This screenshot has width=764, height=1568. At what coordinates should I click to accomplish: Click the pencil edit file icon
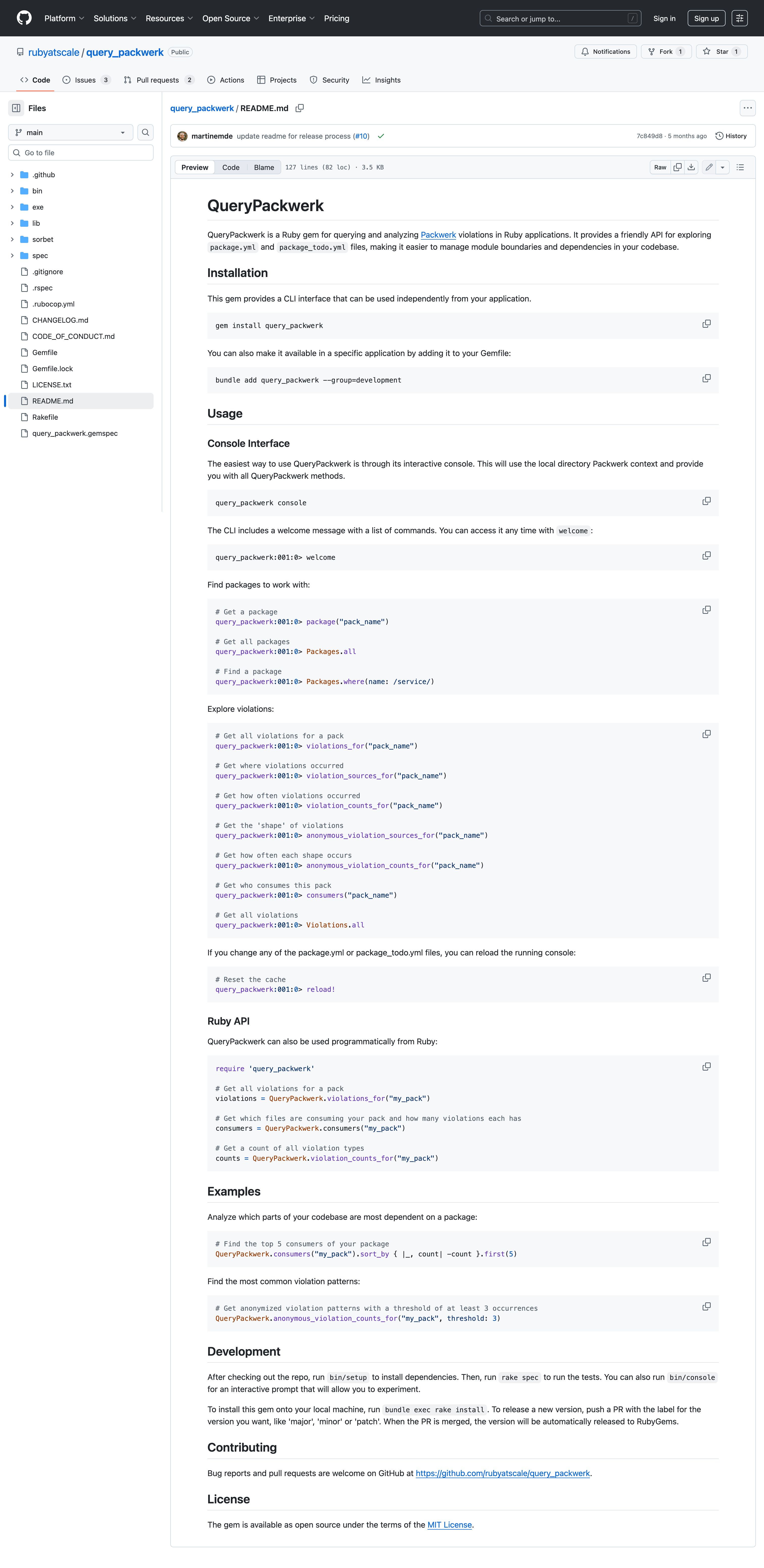[x=709, y=167]
